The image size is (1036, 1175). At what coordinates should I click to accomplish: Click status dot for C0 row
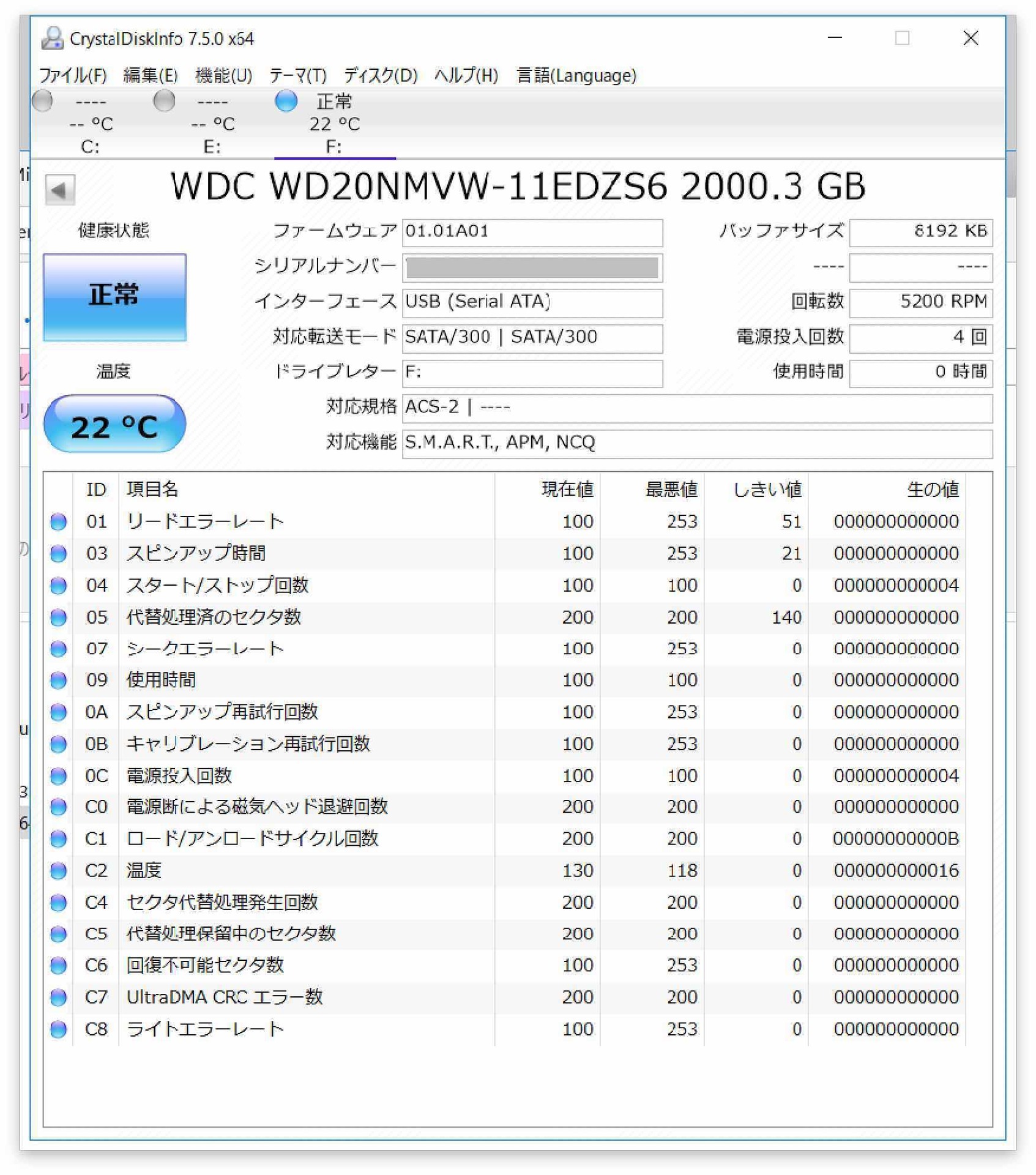tap(59, 807)
